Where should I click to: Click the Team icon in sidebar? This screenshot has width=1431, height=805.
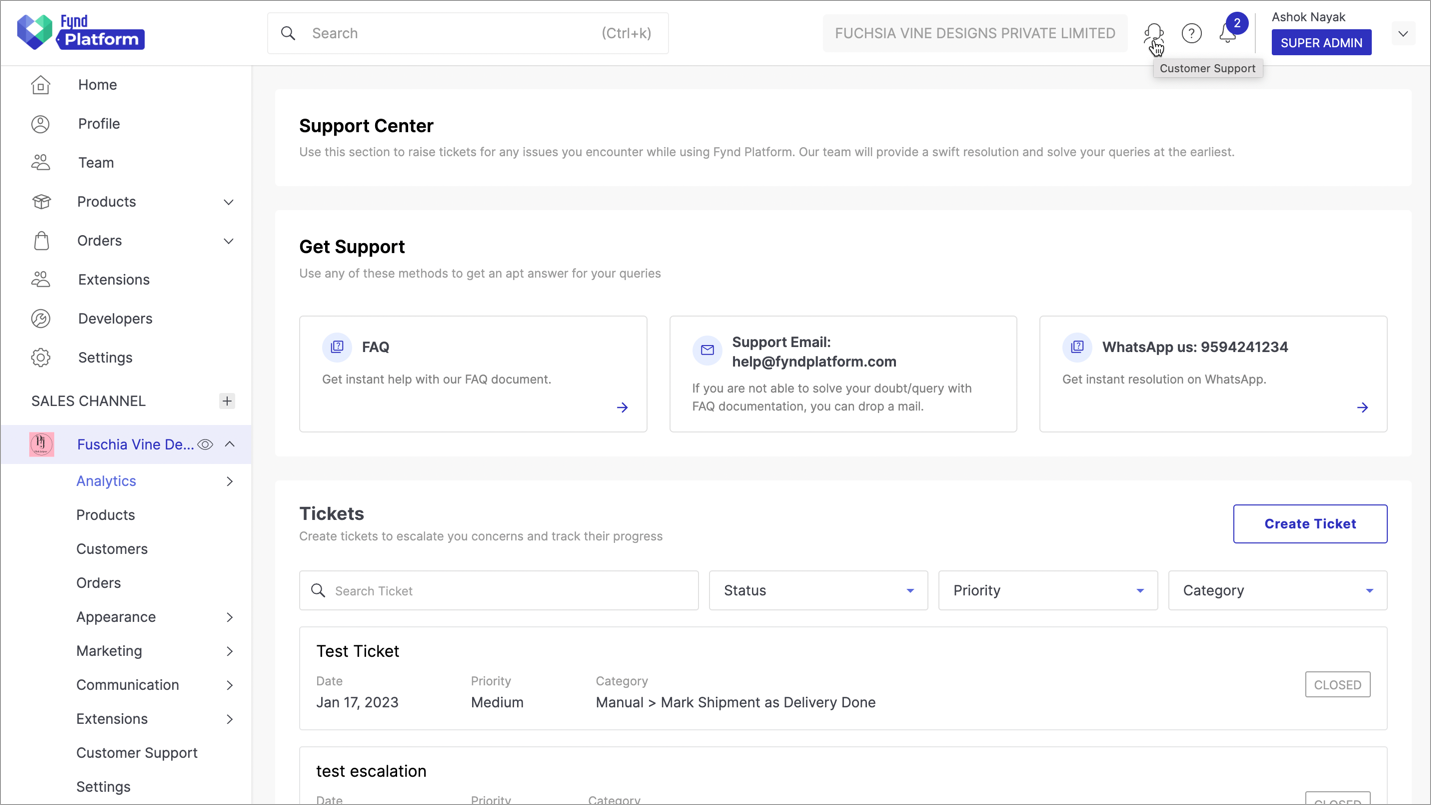click(x=41, y=163)
